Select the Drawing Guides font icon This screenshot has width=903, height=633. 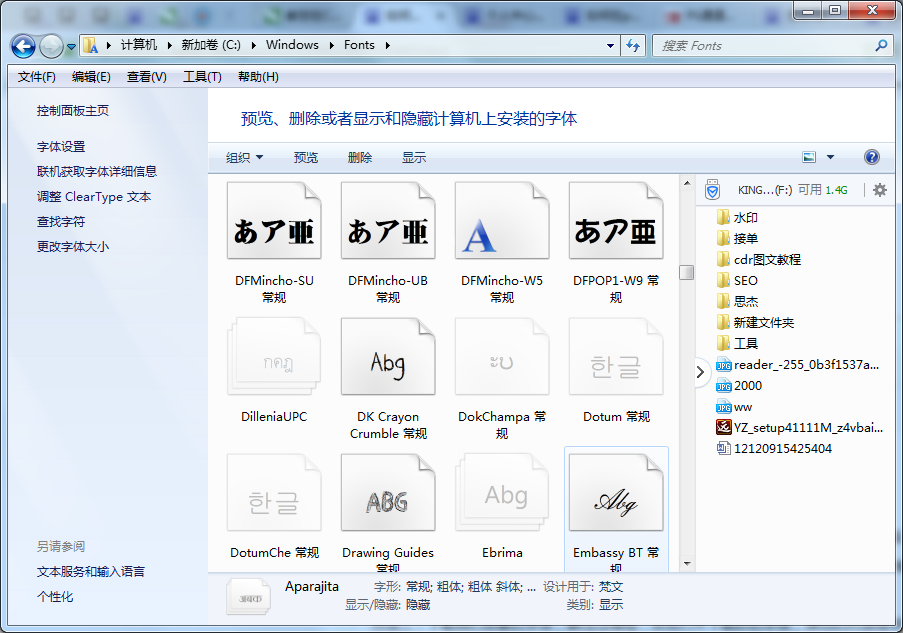(388, 492)
